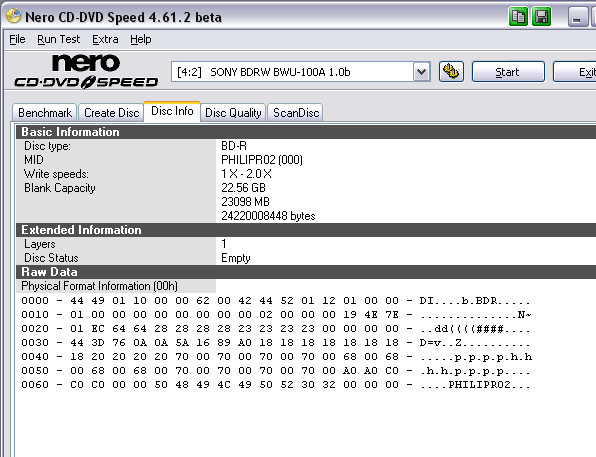Open the Help menu
The width and height of the screenshot is (596, 457).
tap(141, 39)
